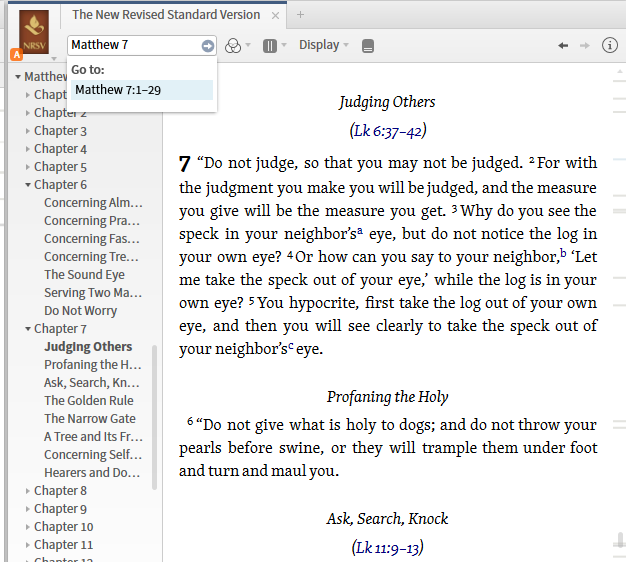This screenshot has height=562, width=626.
Task: Click the Profaning the Holy heading
Action: 387,397
